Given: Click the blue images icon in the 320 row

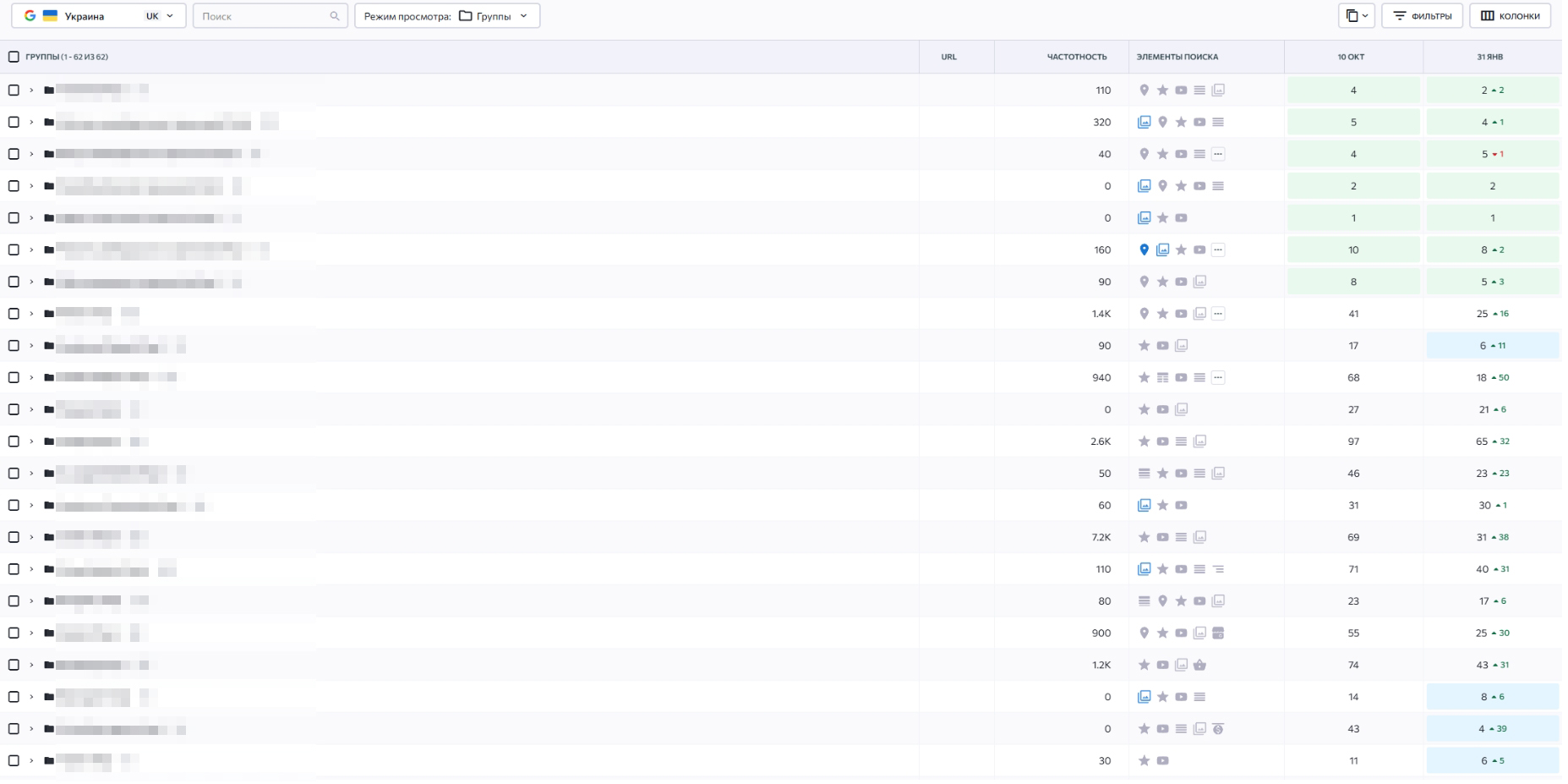Looking at the screenshot, I should [x=1145, y=122].
